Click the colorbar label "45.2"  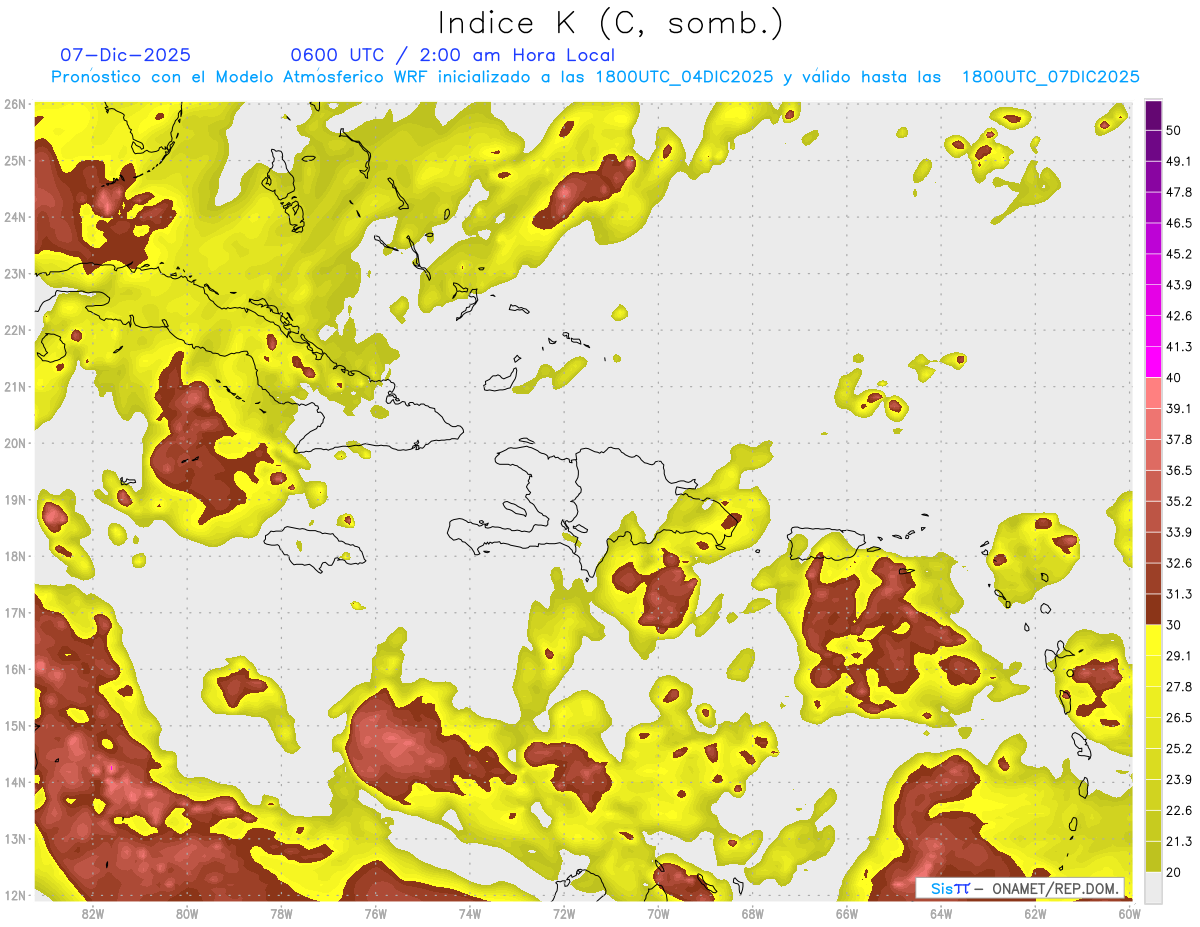pos(1178,254)
